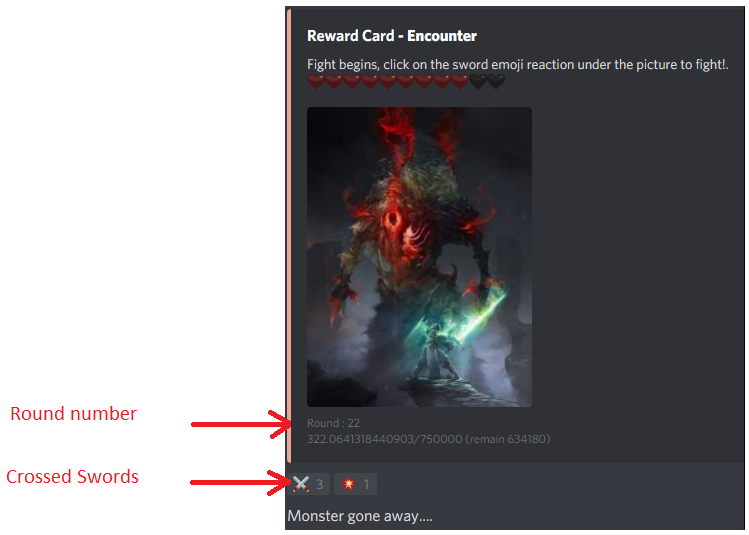Click the embed's orange left border strip

pyautogui.click(x=289, y=235)
